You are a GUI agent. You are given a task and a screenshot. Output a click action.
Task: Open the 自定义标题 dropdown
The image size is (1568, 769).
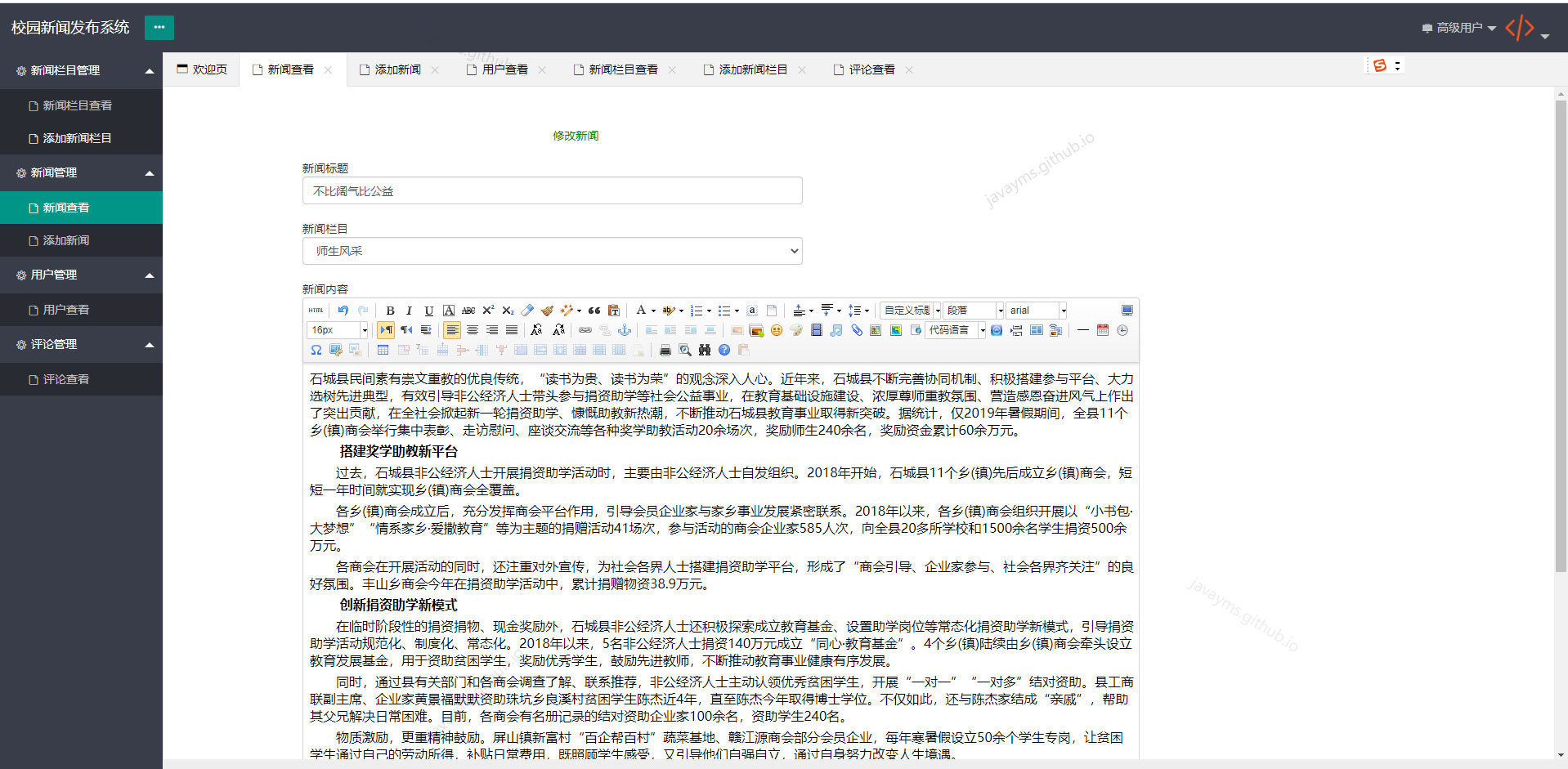[911, 311]
